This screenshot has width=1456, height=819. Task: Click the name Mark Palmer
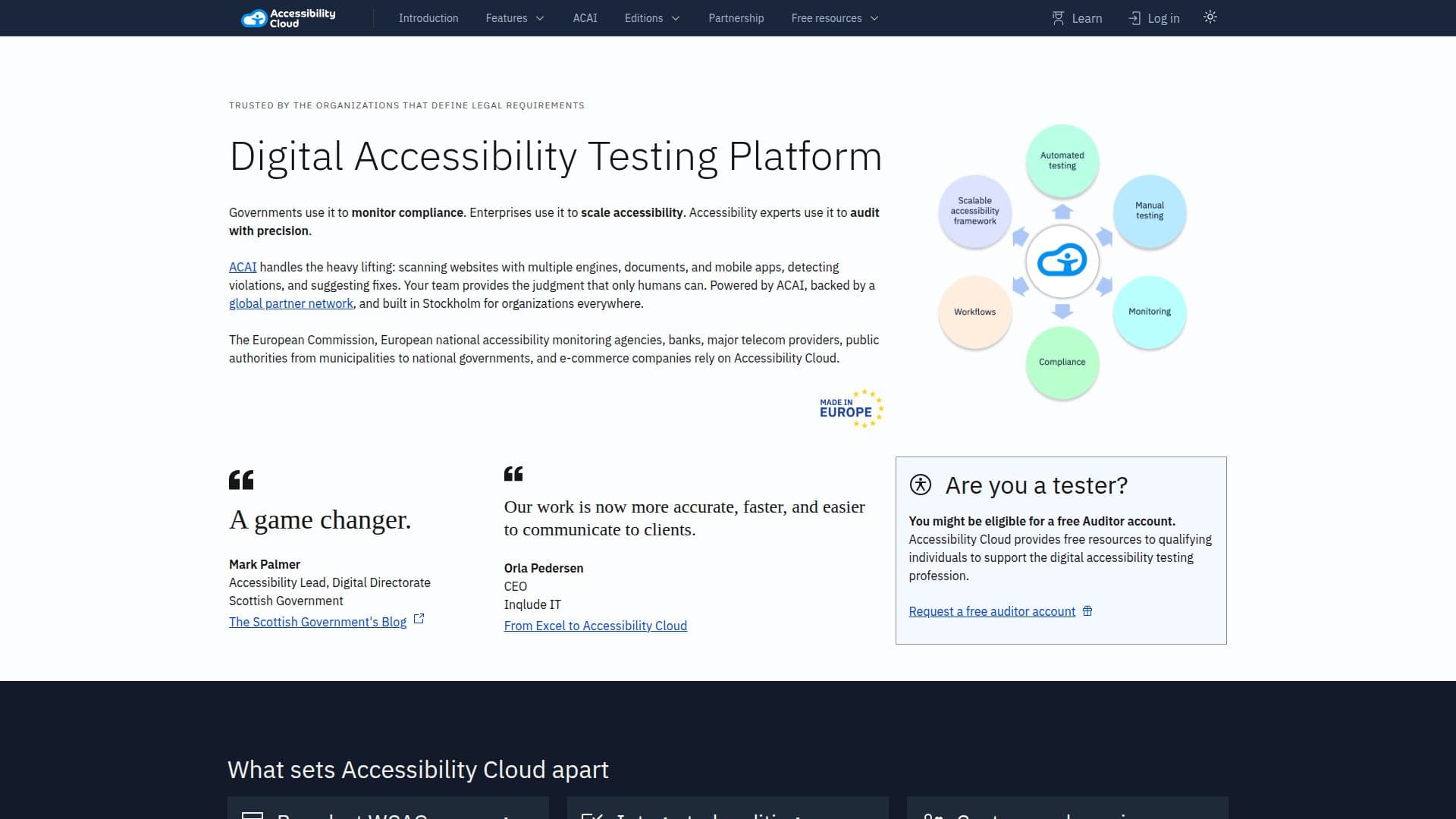point(265,564)
